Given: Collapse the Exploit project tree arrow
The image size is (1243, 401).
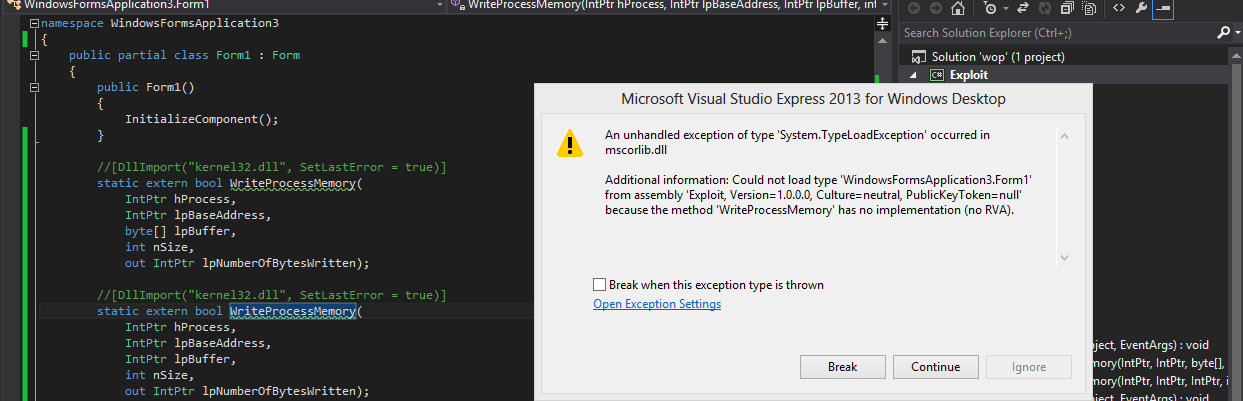Looking at the screenshot, I should coord(913,75).
